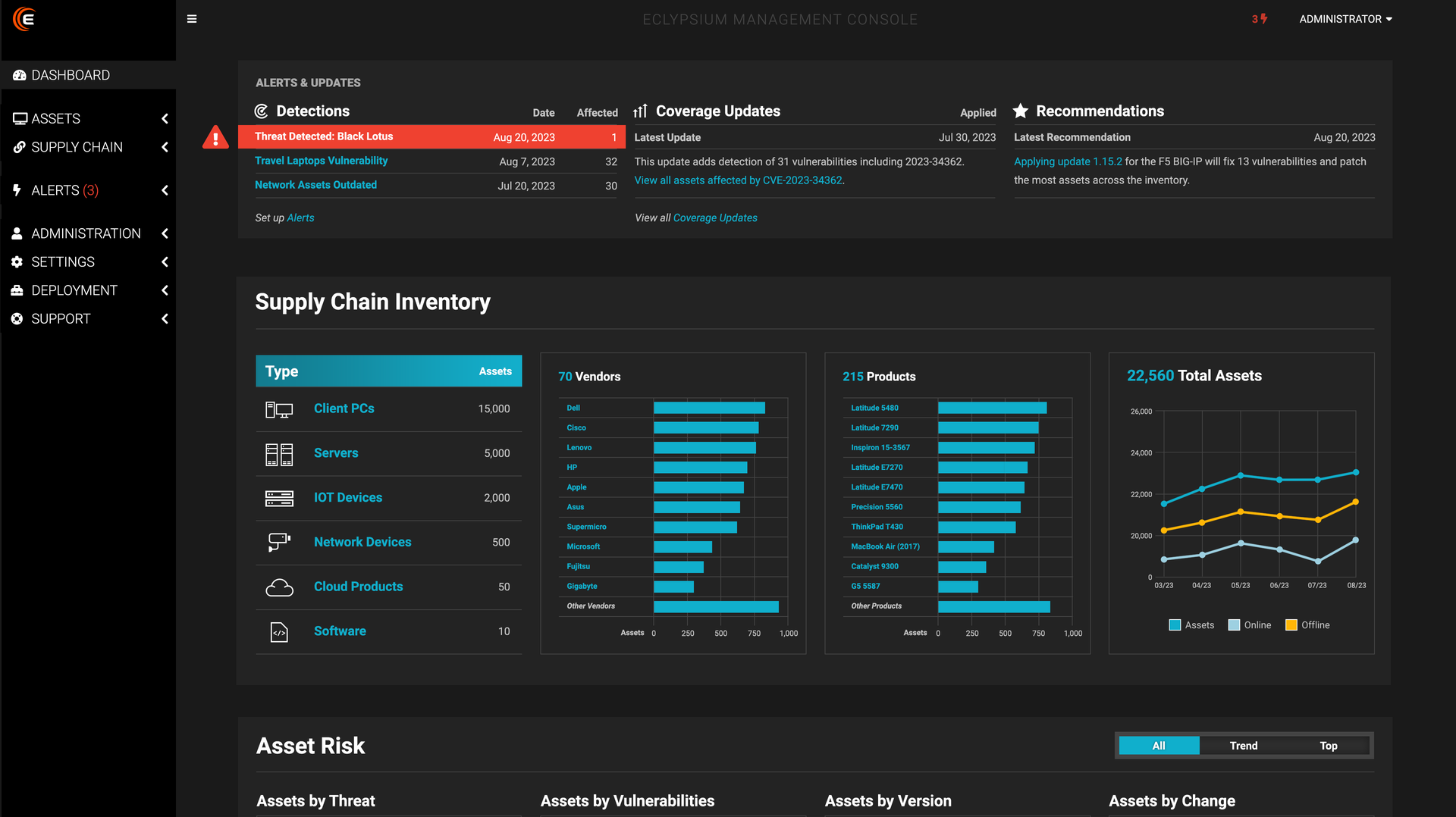Expand the ASSETS chevron
This screenshot has height=817, width=1456.
[x=165, y=118]
